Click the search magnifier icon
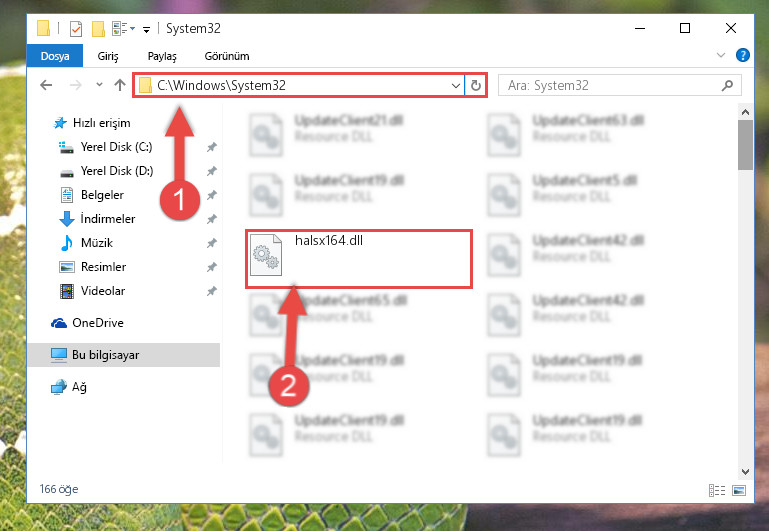This screenshot has width=769, height=531. [x=727, y=85]
